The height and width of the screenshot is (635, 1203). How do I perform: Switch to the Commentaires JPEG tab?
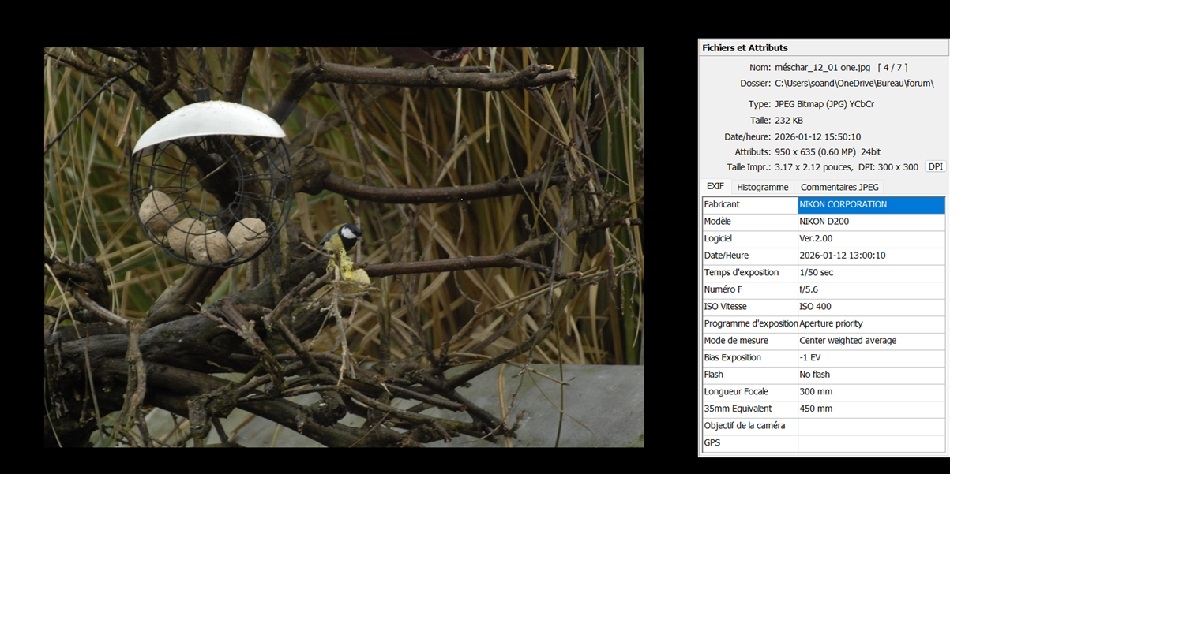click(839, 187)
